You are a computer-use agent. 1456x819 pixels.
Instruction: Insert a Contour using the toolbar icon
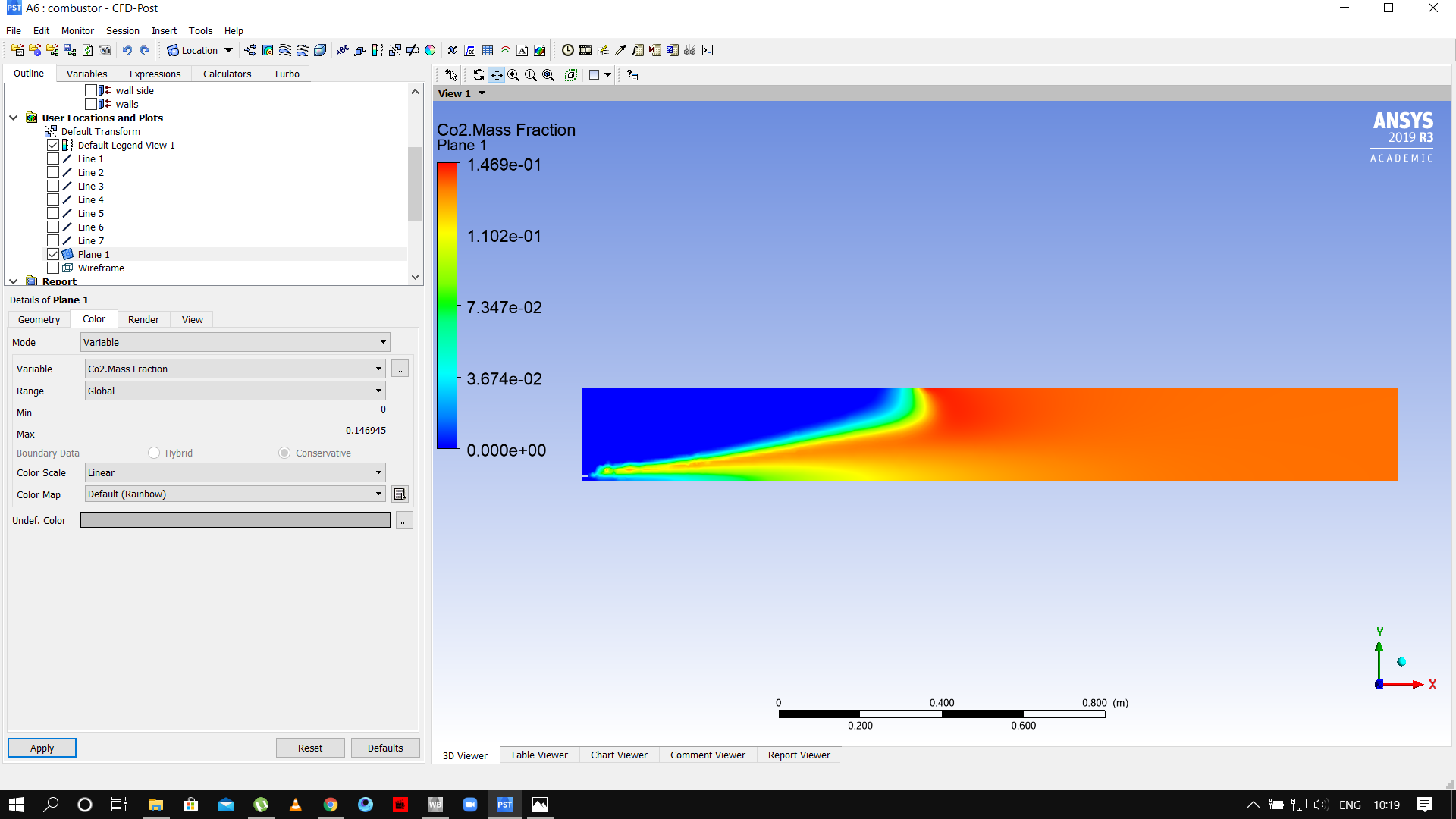(x=267, y=50)
